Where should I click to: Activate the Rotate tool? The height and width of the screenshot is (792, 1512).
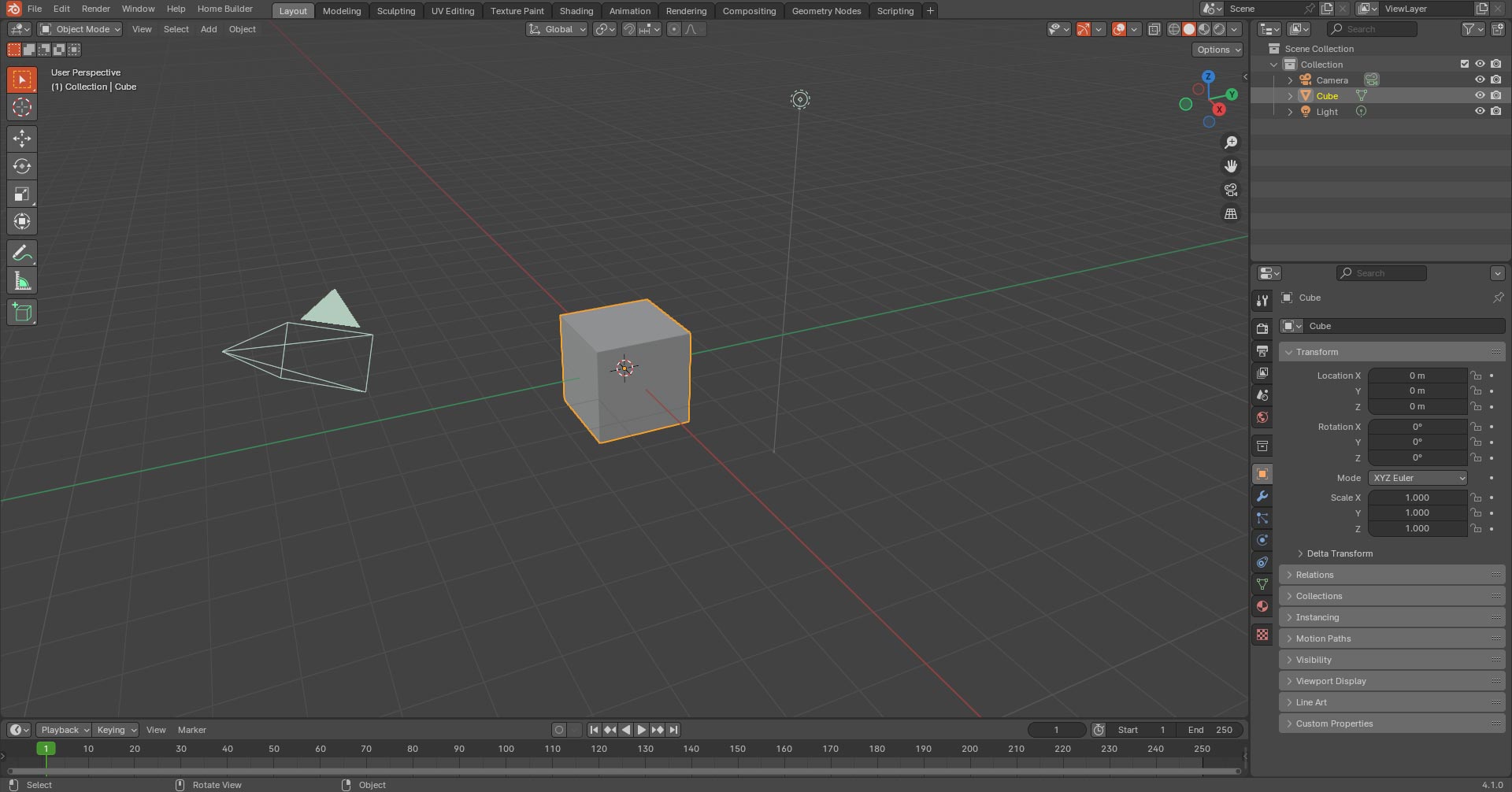(x=22, y=166)
